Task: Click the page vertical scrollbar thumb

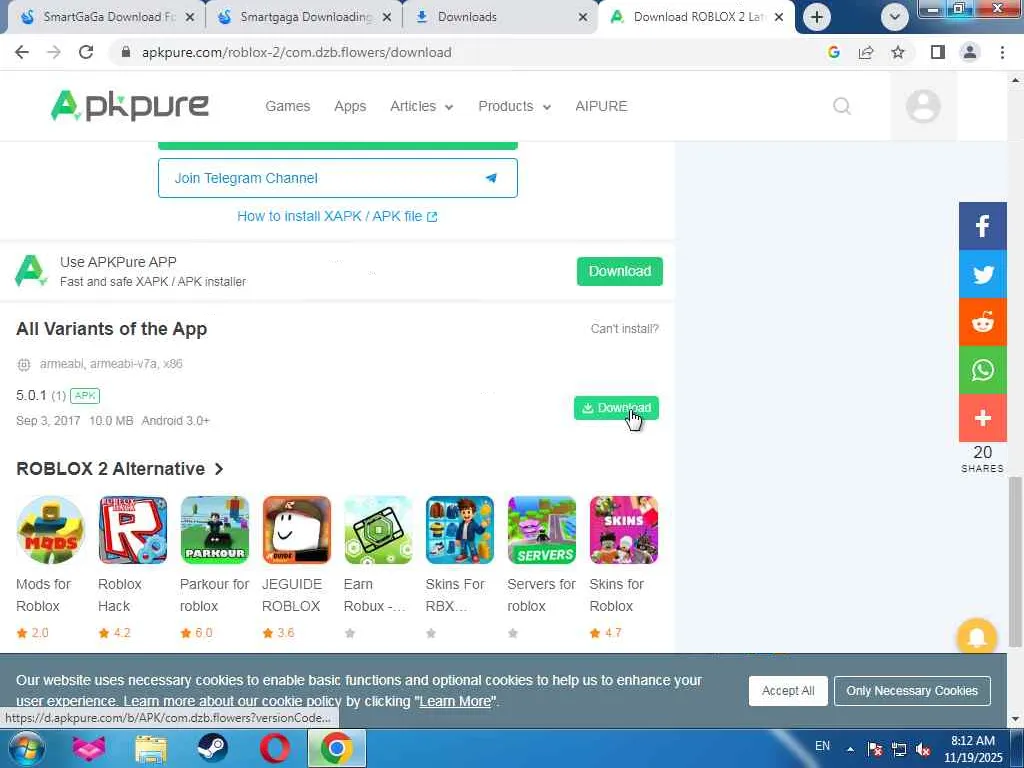Action: 1014,562
